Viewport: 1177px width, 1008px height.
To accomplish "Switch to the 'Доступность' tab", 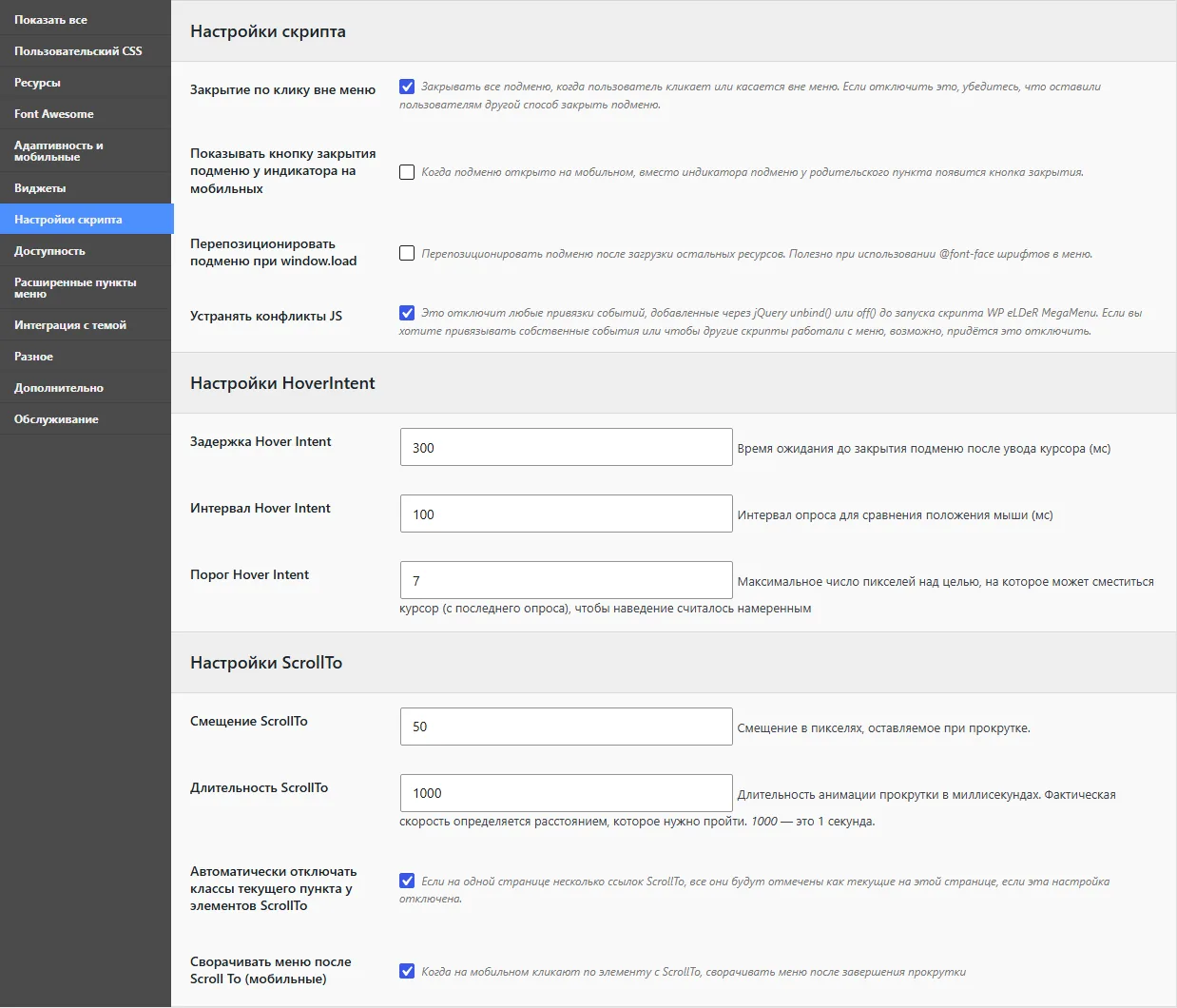I will tap(86, 251).
